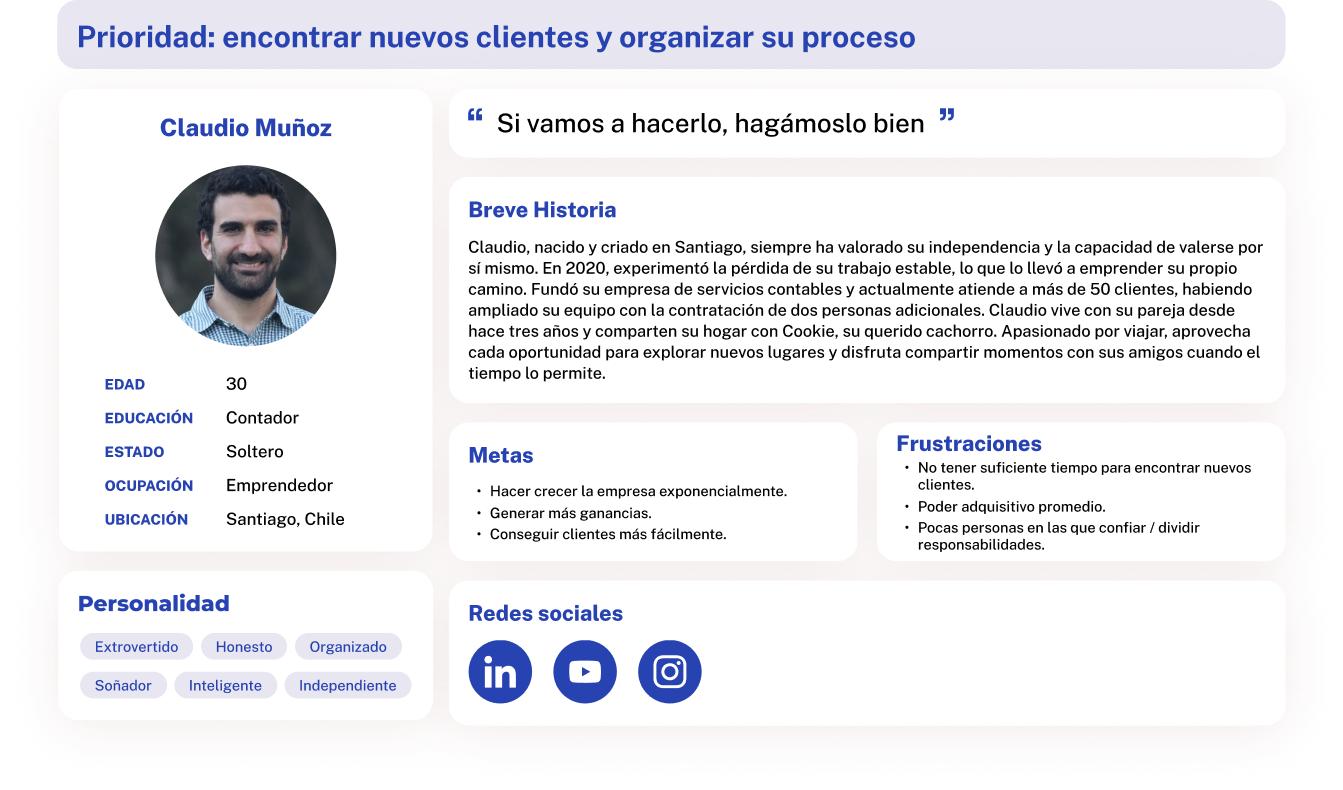
Task: Click Claudio's profile photo
Action: click(x=245, y=256)
